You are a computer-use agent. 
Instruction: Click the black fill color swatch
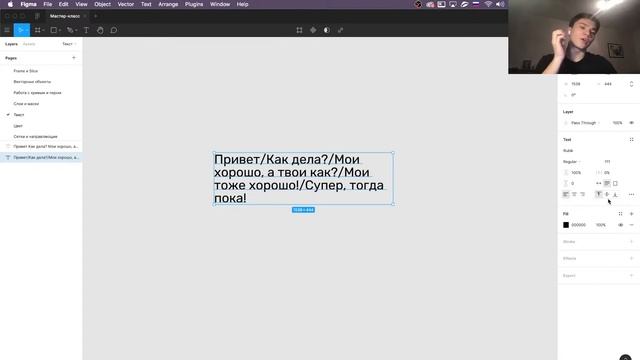pos(566,225)
